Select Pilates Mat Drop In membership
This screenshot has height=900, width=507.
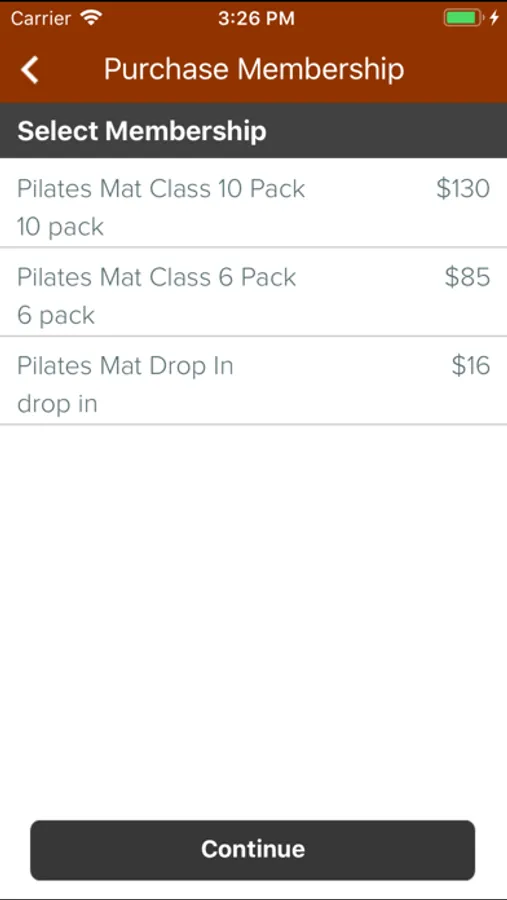(253, 381)
